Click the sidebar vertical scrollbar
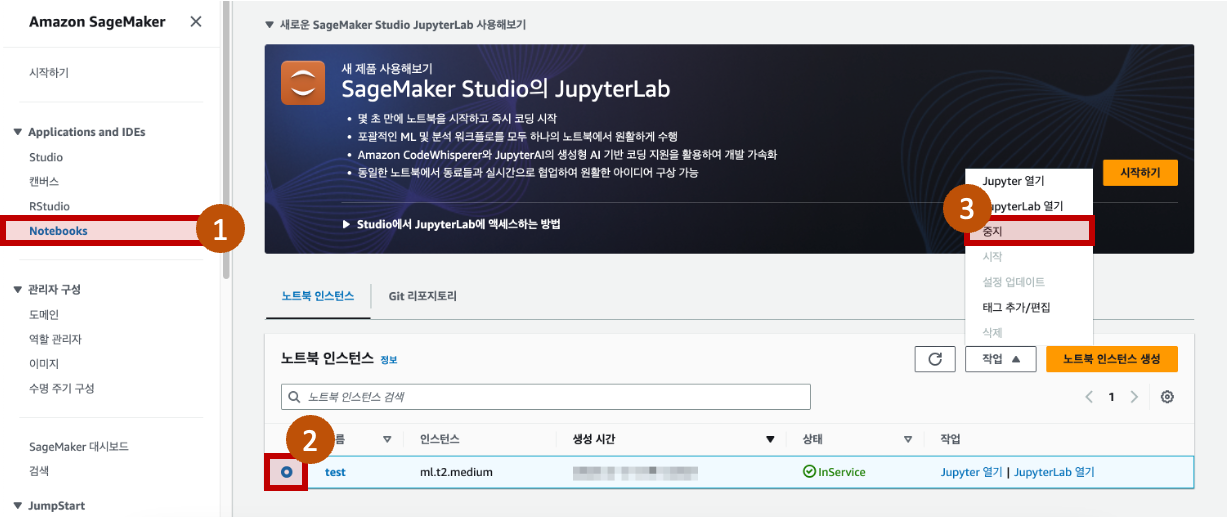 point(227,140)
